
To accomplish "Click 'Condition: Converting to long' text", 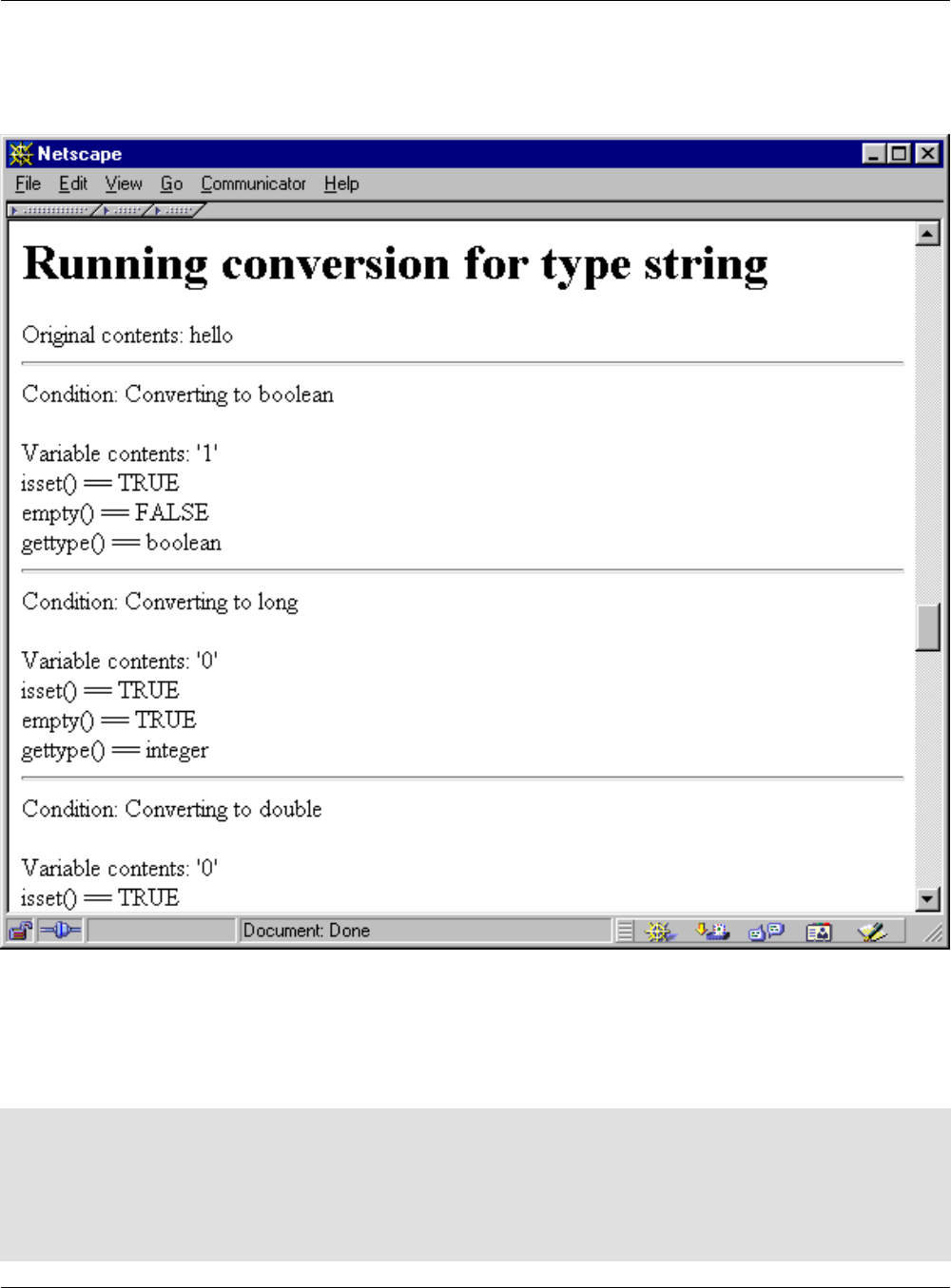I will click(160, 602).
